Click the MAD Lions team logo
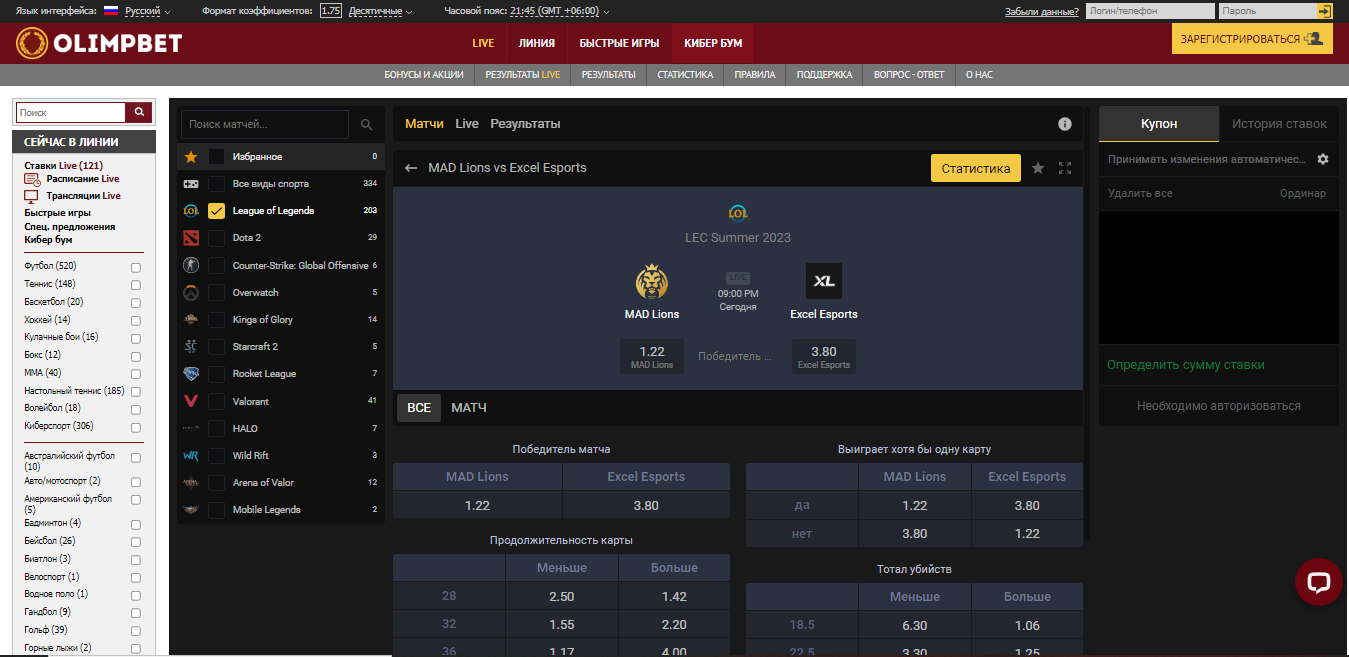Screen dimensions: 1349x657 click(x=652, y=282)
